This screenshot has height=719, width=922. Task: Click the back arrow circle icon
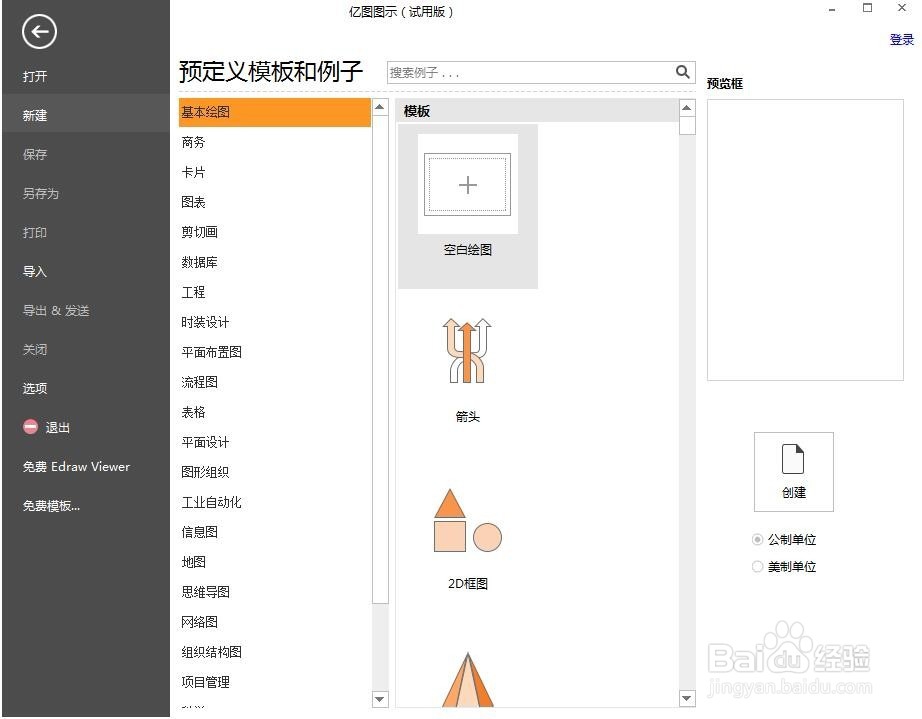pos(39,32)
